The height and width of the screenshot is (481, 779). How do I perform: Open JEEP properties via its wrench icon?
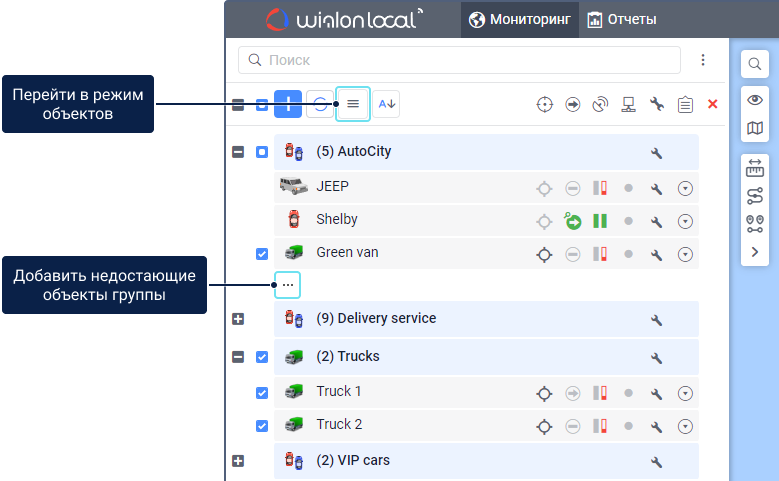coord(657,189)
